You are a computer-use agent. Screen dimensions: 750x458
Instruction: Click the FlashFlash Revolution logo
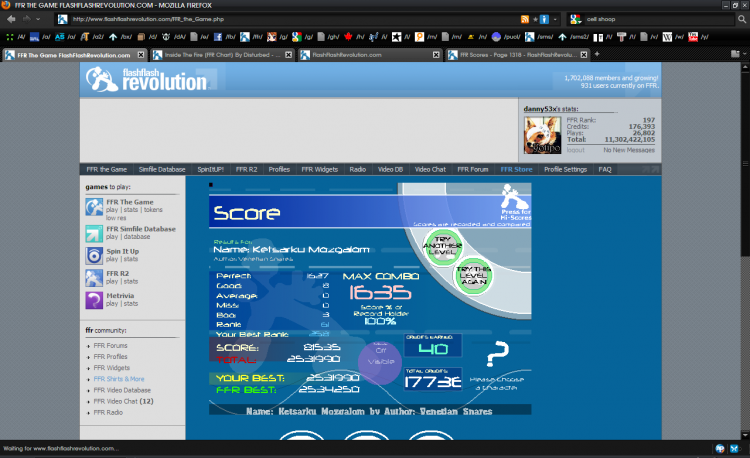point(147,79)
